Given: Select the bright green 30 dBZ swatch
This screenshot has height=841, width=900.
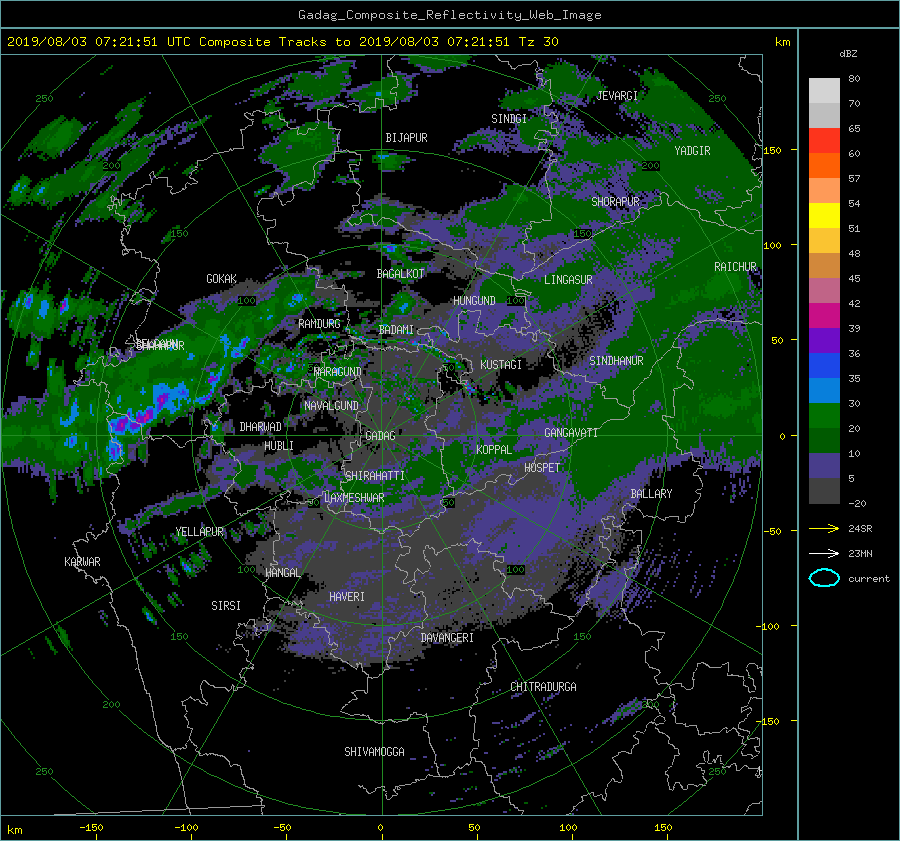Looking at the screenshot, I should [x=824, y=416].
